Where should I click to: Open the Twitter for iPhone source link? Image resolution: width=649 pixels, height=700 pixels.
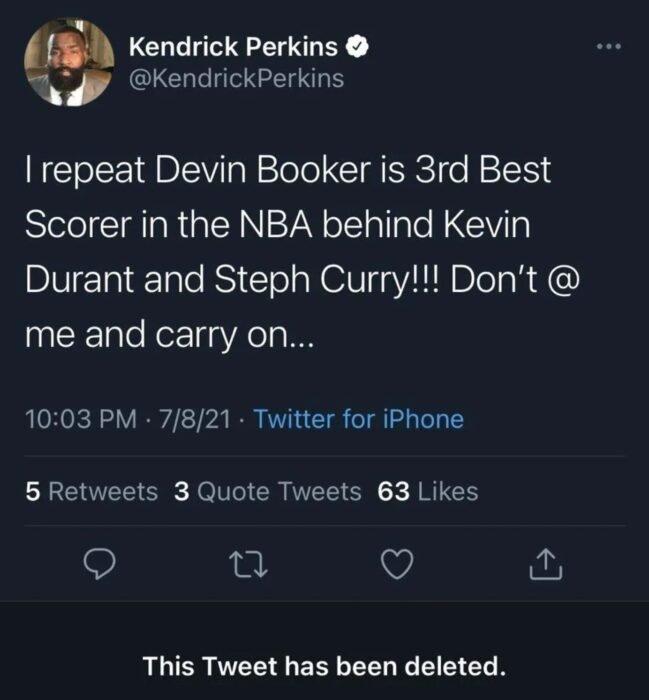359,419
